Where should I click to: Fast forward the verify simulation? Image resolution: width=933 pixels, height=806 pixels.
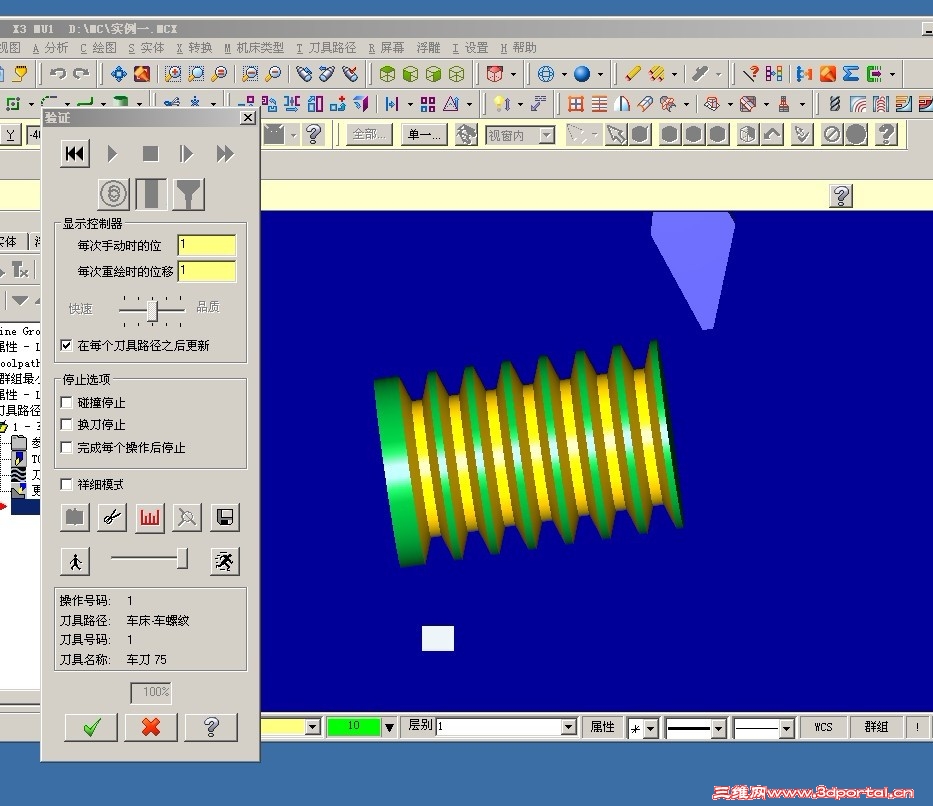point(225,154)
